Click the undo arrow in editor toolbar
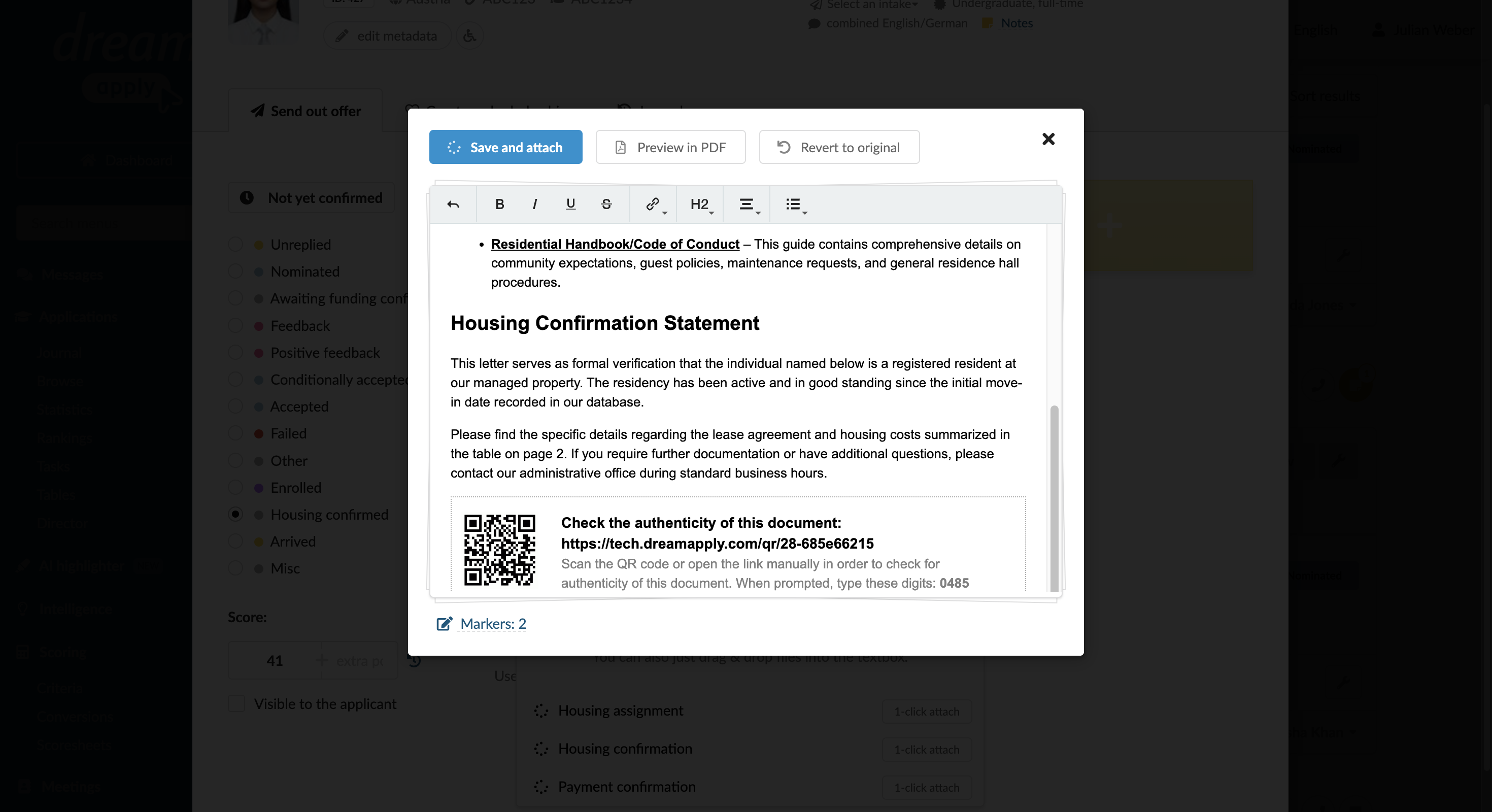This screenshot has width=1492, height=812. coord(453,204)
